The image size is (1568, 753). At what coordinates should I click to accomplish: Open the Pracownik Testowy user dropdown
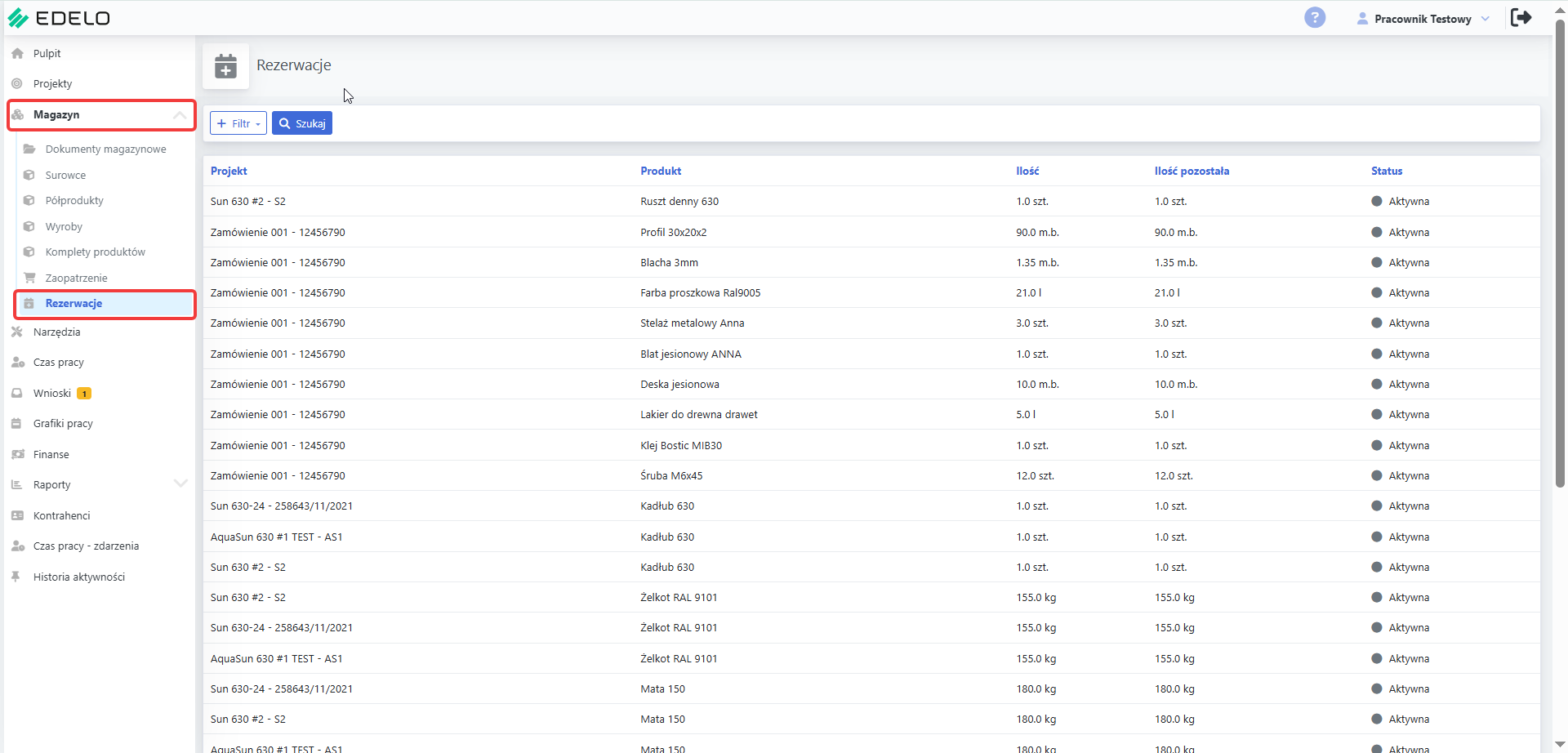[x=1423, y=18]
